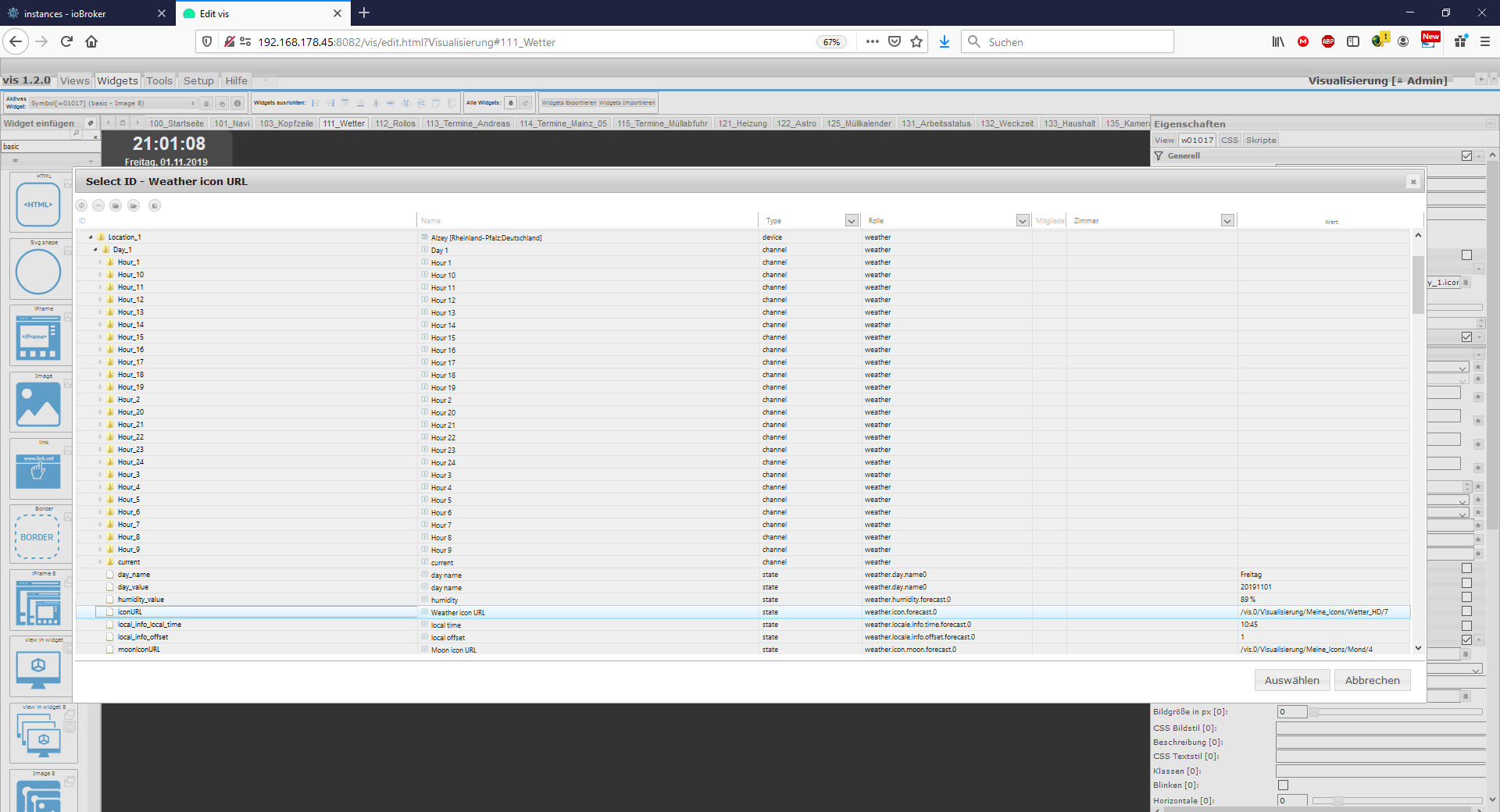Viewport: 1500px width, 812px height.
Task: Open the CSS properties tab
Action: click(1230, 141)
